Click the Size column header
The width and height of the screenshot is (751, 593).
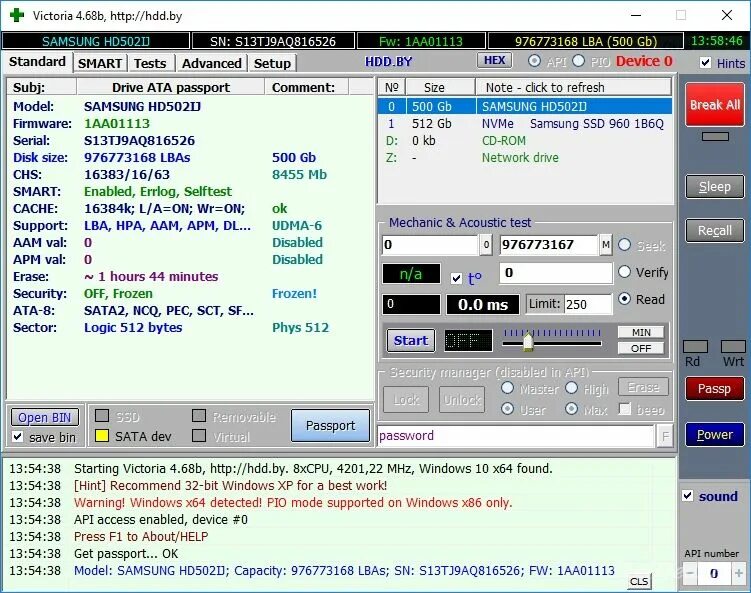tap(440, 87)
